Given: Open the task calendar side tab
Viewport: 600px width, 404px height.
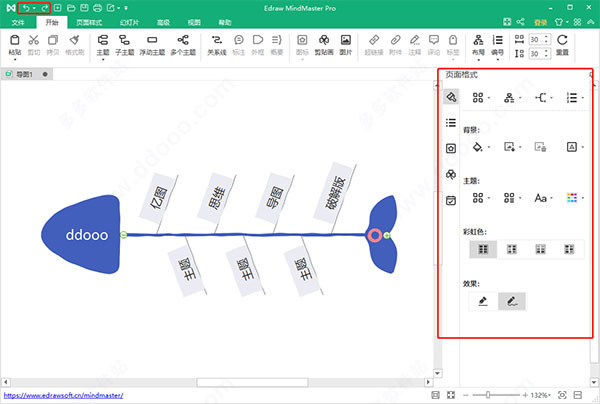Looking at the screenshot, I should (x=450, y=201).
